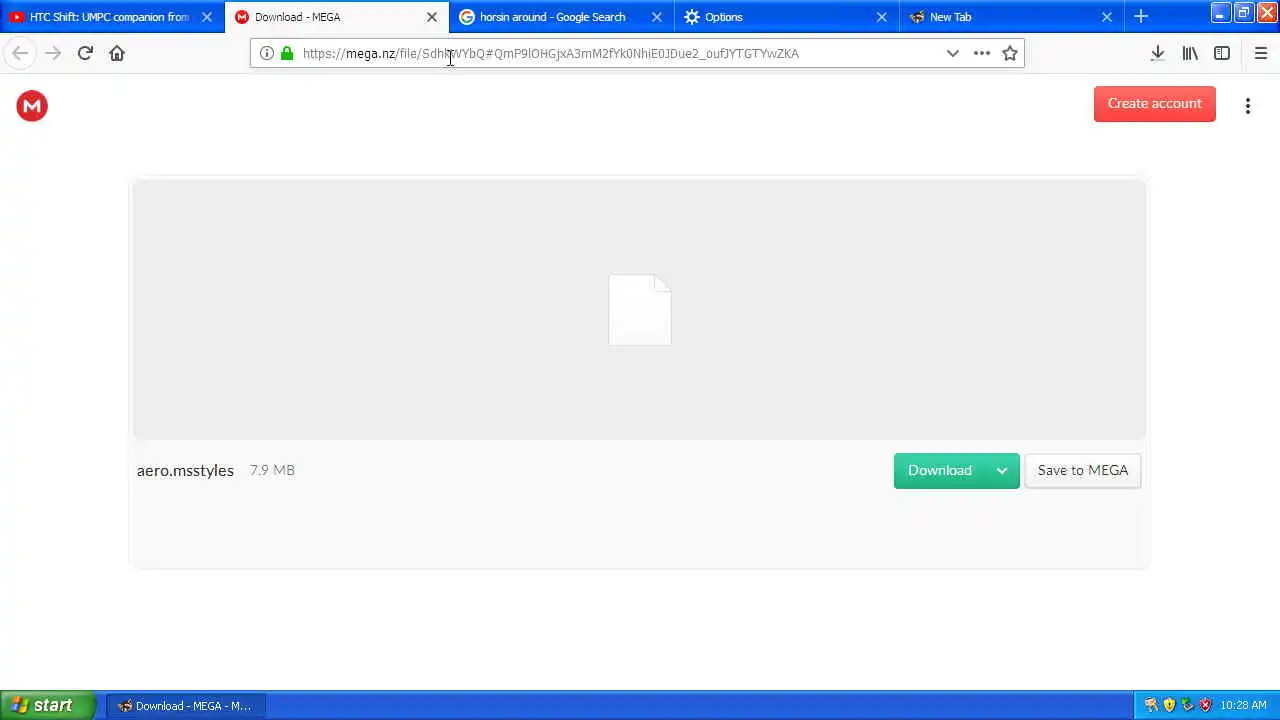Open the Windows start menu

(48, 705)
